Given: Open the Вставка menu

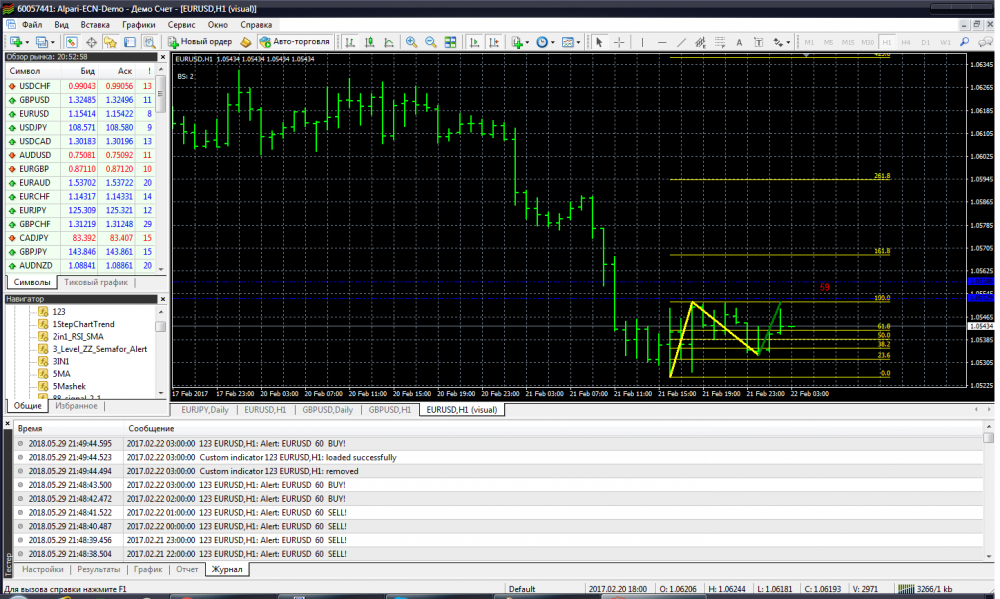Looking at the screenshot, I should click(95, 25).
